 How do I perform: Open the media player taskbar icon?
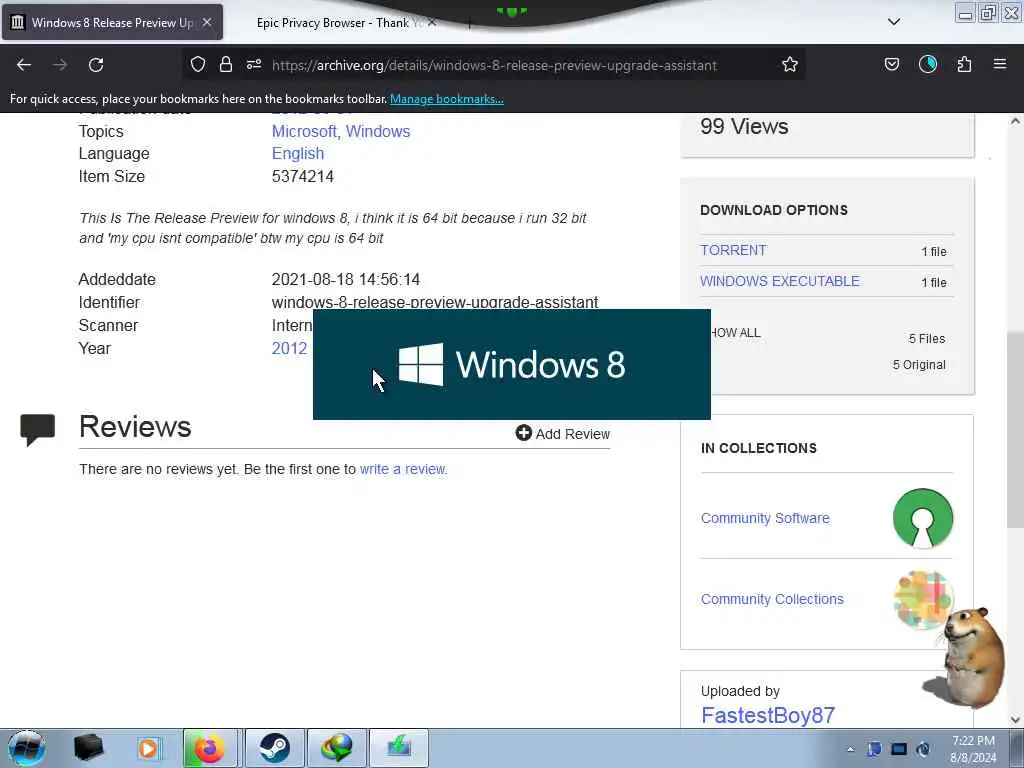click(x=148, y=748)
